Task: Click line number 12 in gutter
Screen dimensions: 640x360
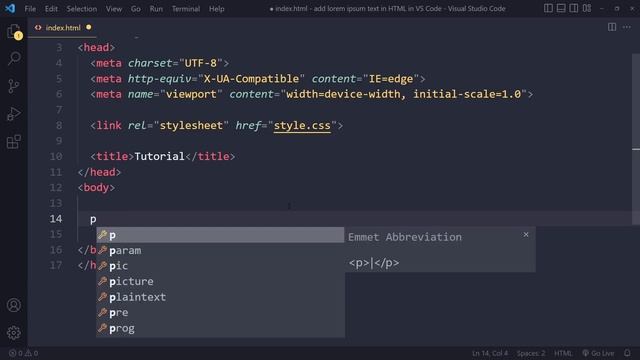Action: click(x=56, y=187)
